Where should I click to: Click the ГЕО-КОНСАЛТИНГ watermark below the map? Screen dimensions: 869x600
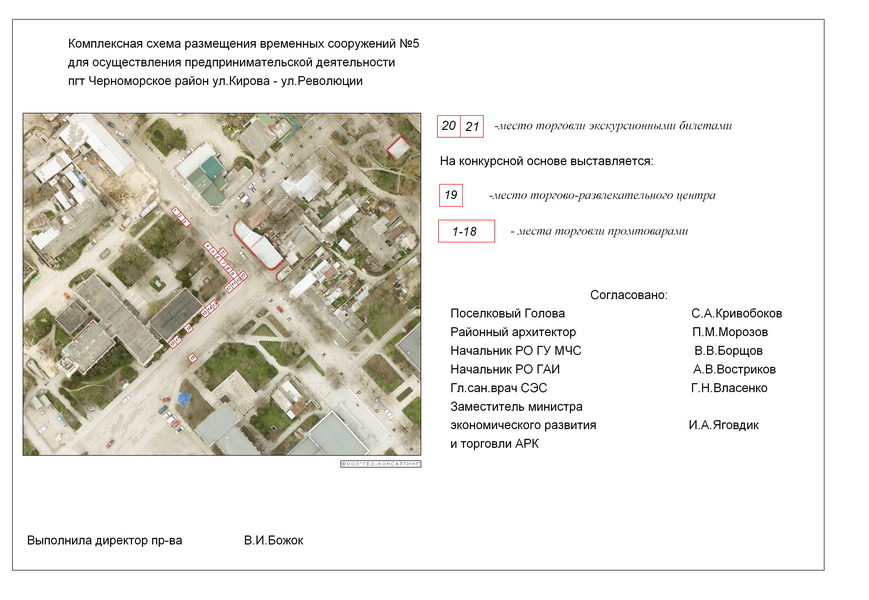point(380,464)
